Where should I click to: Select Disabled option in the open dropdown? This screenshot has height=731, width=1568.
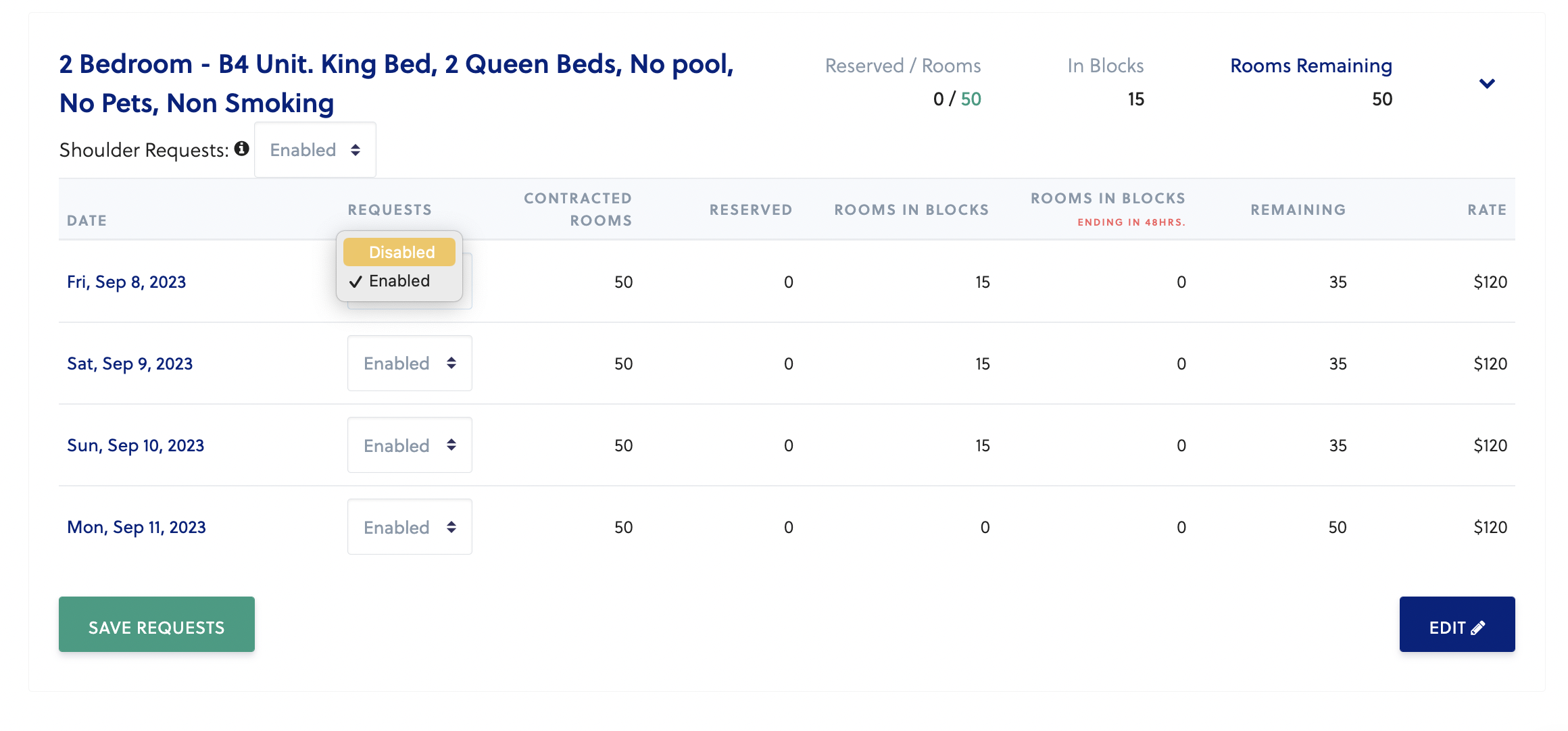(x=399, y=252)
